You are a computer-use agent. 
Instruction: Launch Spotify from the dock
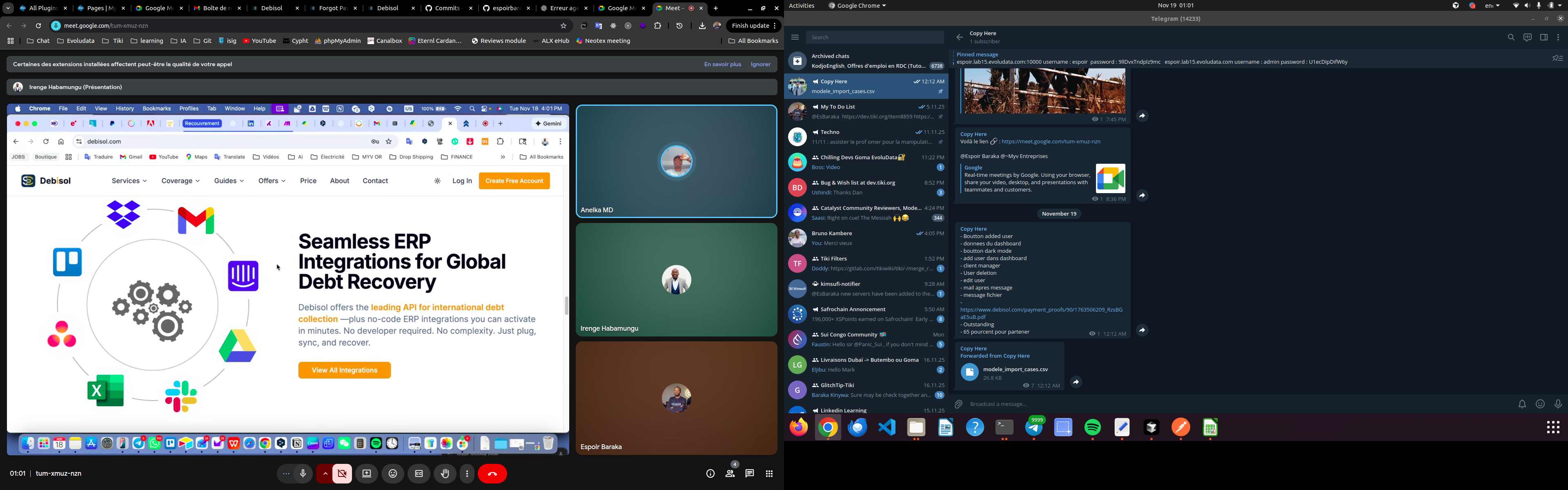tap(1093, 428)
